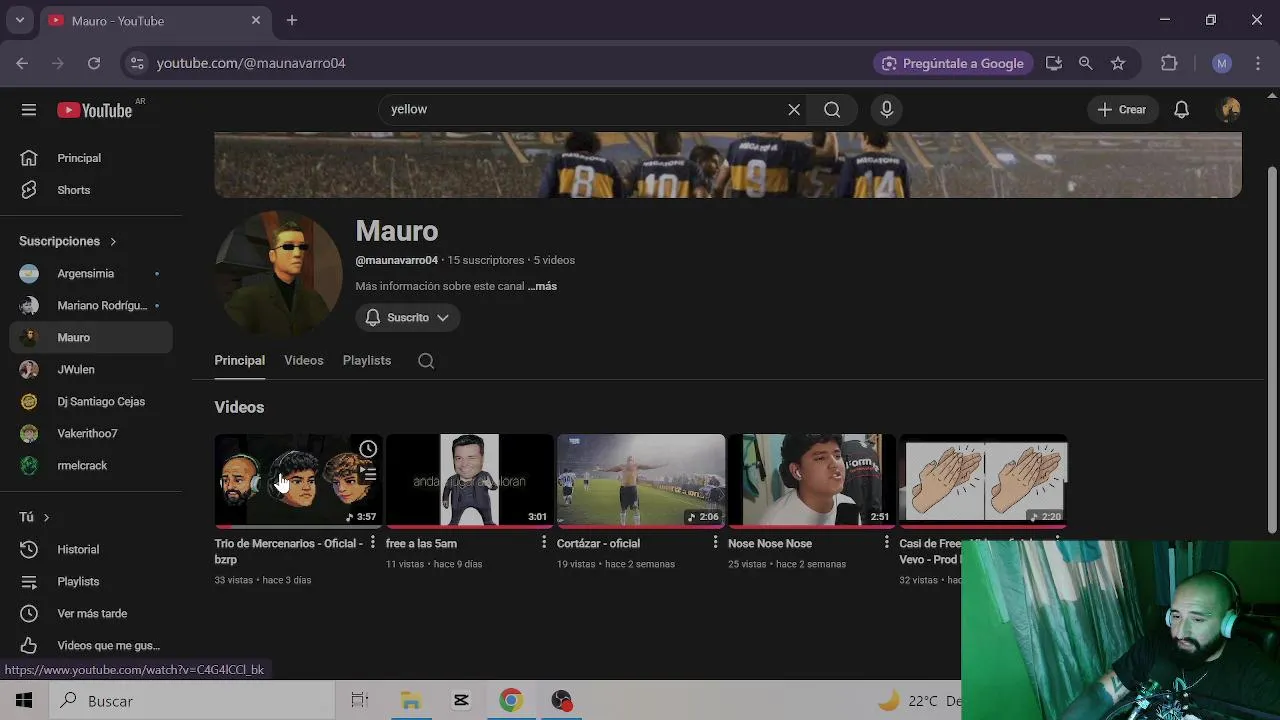1280x720 pixels.
Task: Open the Suscrito notification dropdown
Action: coord(408,318)
